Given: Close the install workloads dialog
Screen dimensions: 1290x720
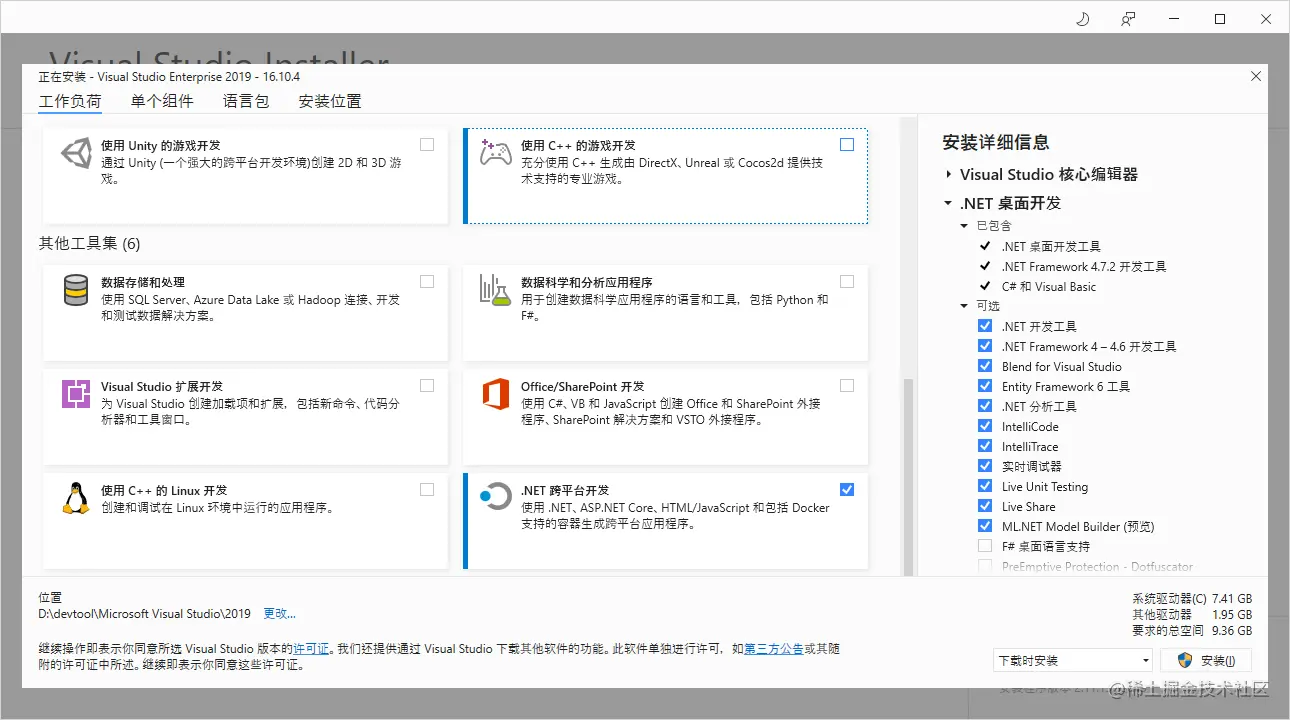Looking at the screenshot, I should pos(1256,76).
